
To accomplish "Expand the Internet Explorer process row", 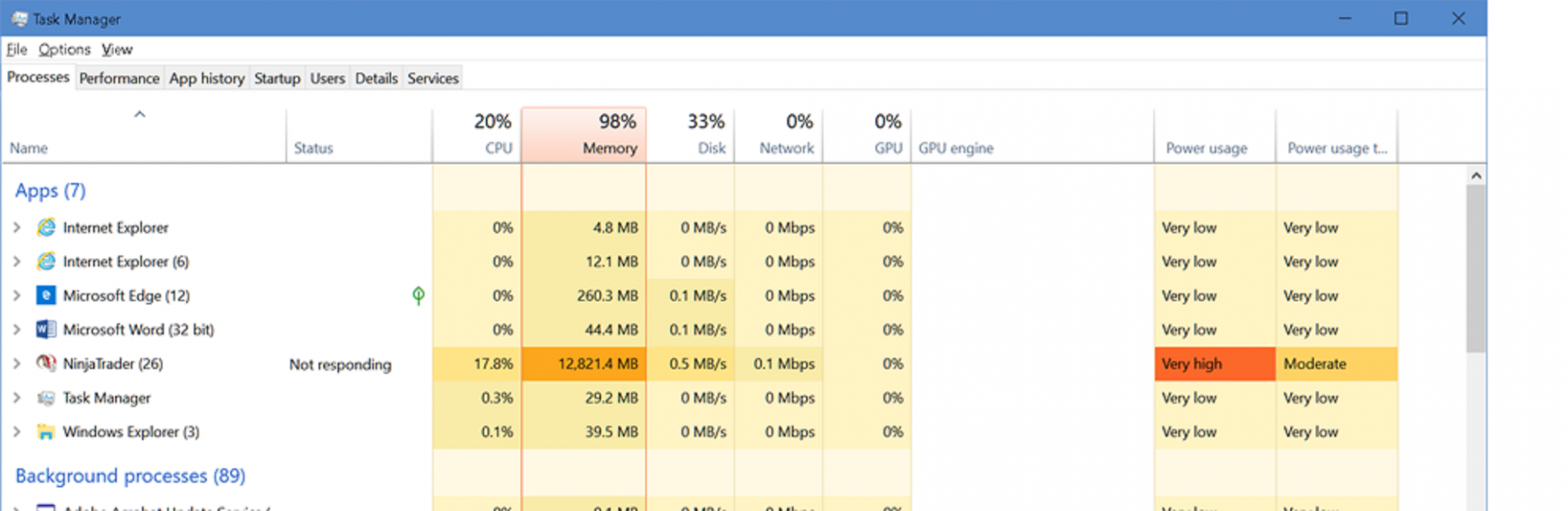I will (16, 228).
